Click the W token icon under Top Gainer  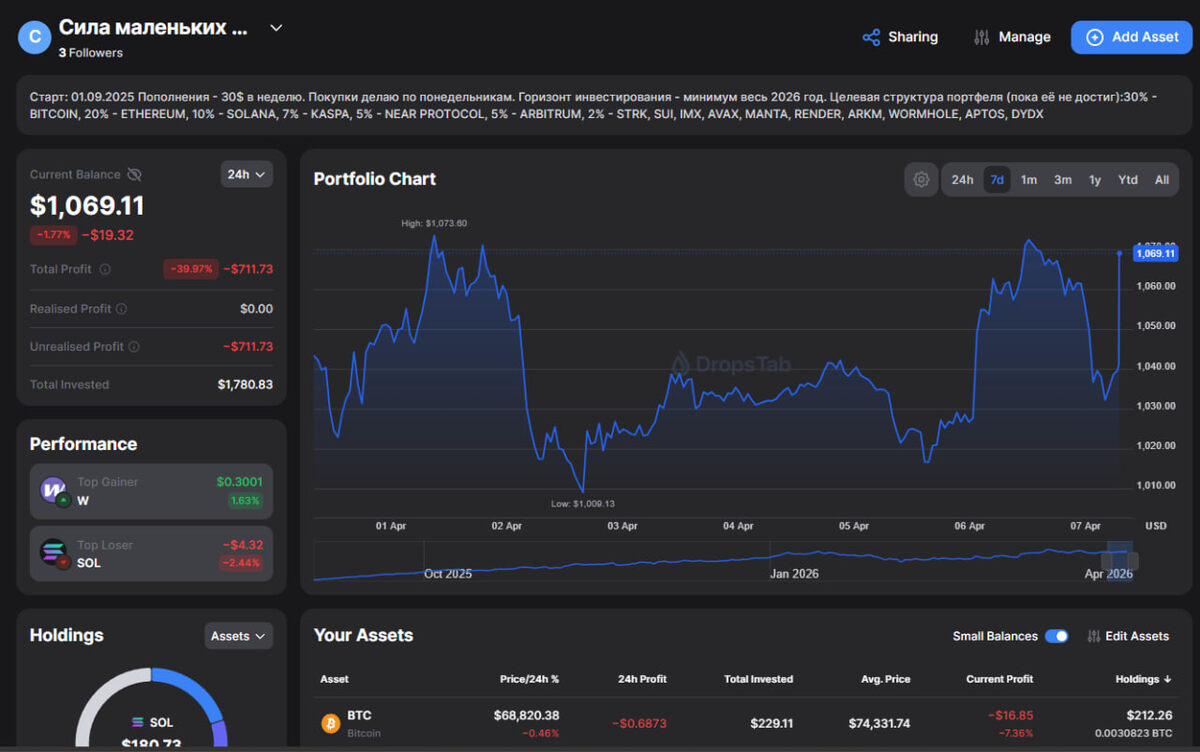pos(53,491)
